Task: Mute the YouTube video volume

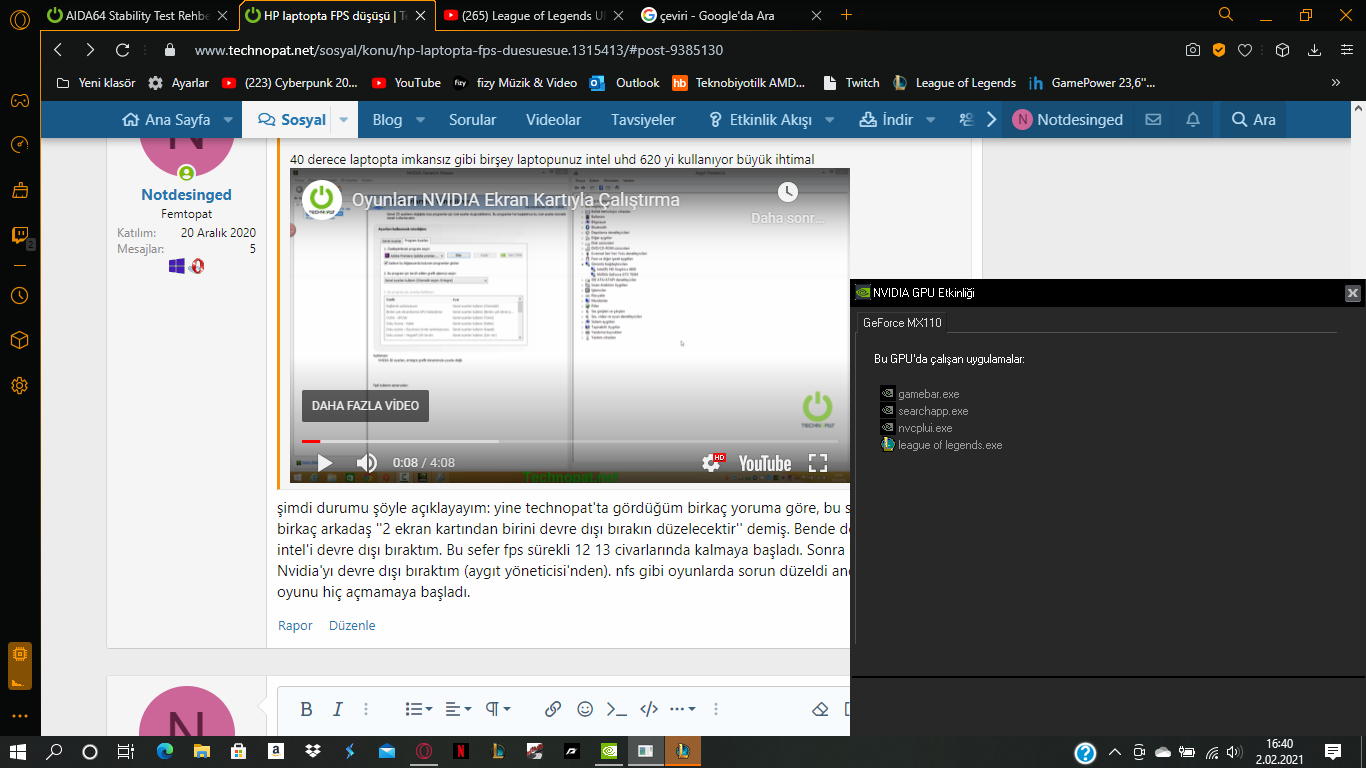Action: pyautogui.click(x=367, y=463)
